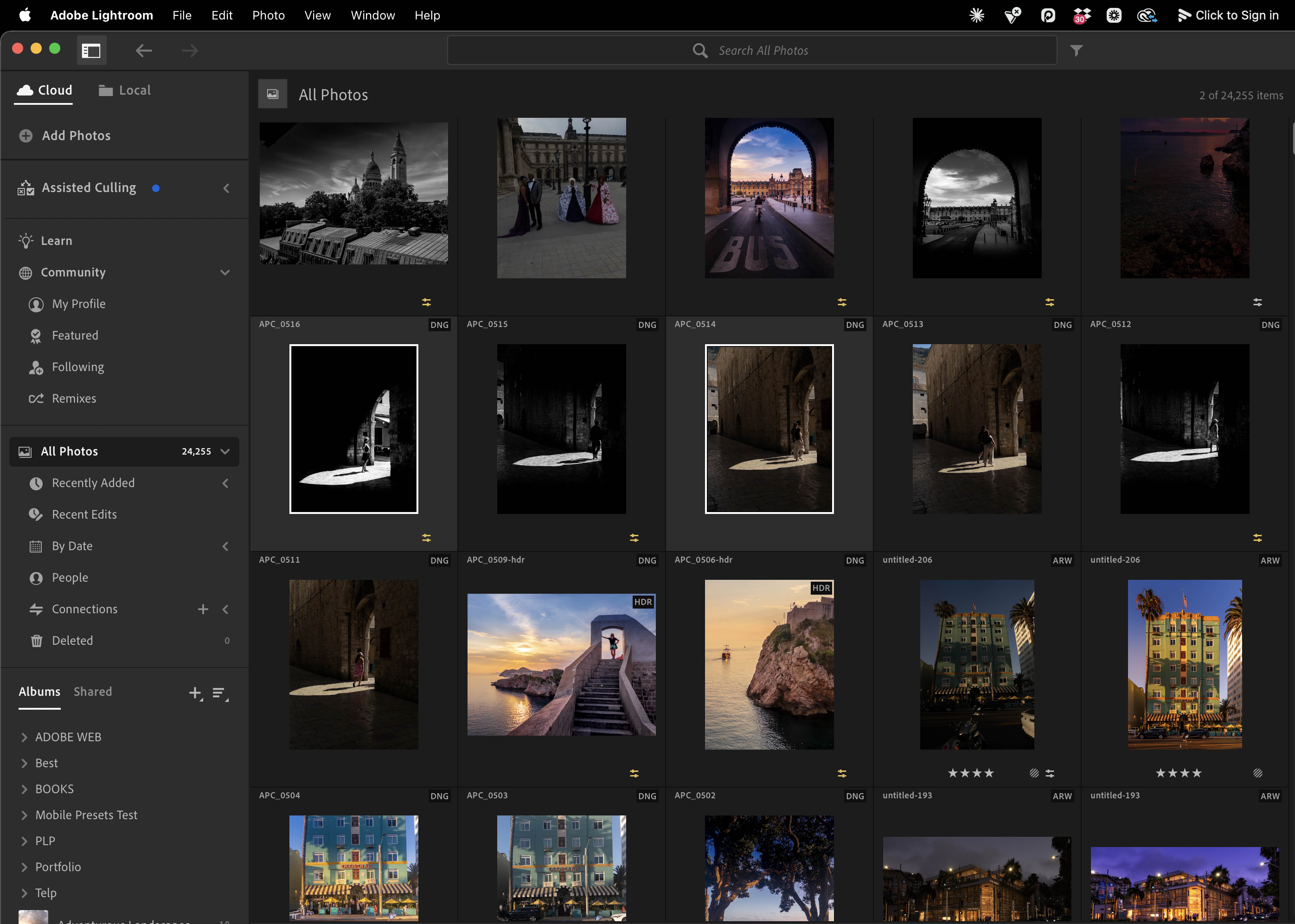Open Assisted Culling

point(77,188)
